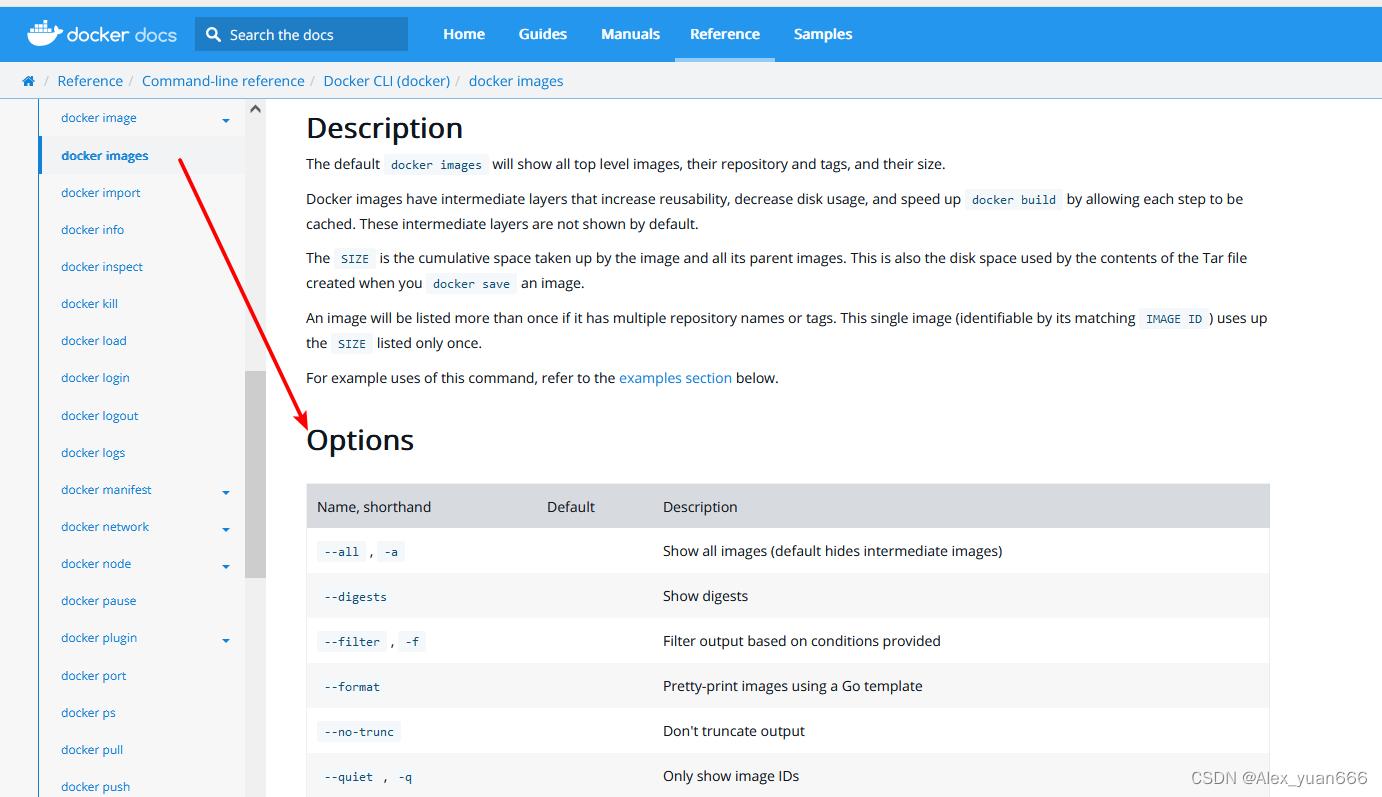Open docker import in the sidebar
The image size is (1382, 797).
[x=101, y=193]
